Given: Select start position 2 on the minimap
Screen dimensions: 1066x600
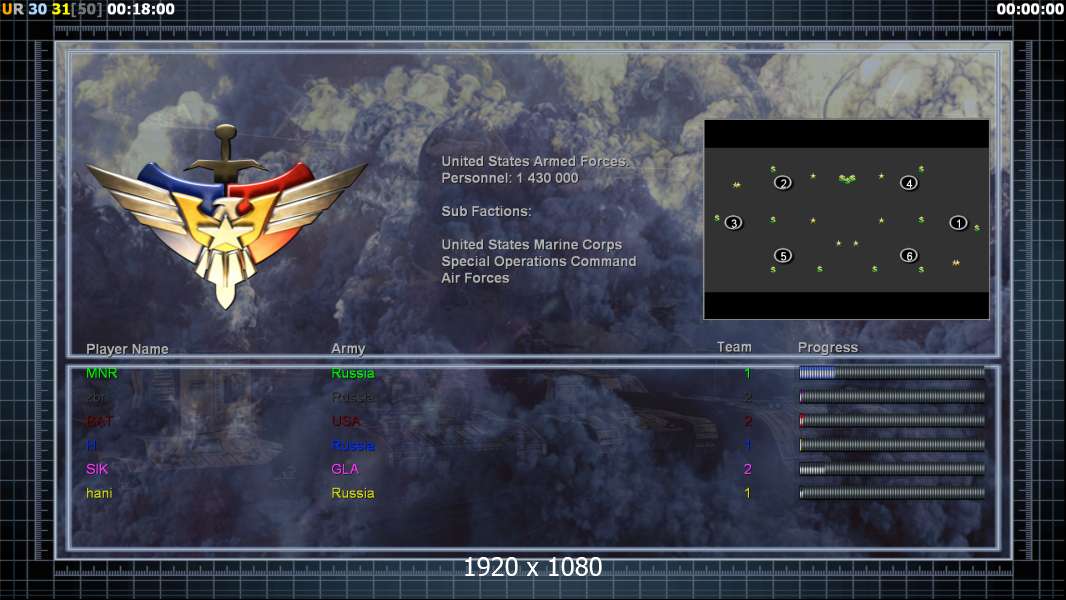Looking at the screenshot, I should pos(783,183).
